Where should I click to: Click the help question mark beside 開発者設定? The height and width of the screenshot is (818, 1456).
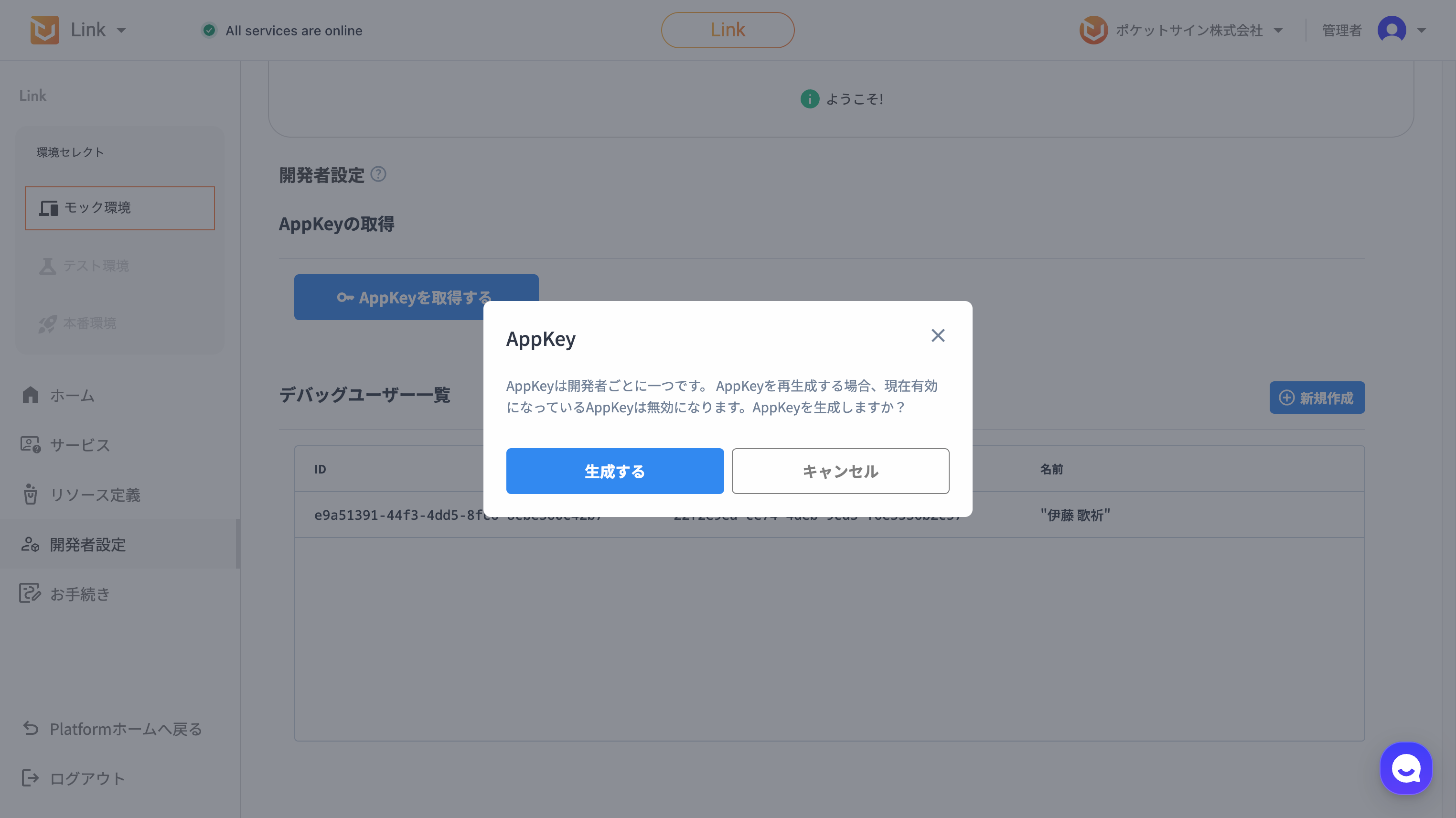coord(378,174)
